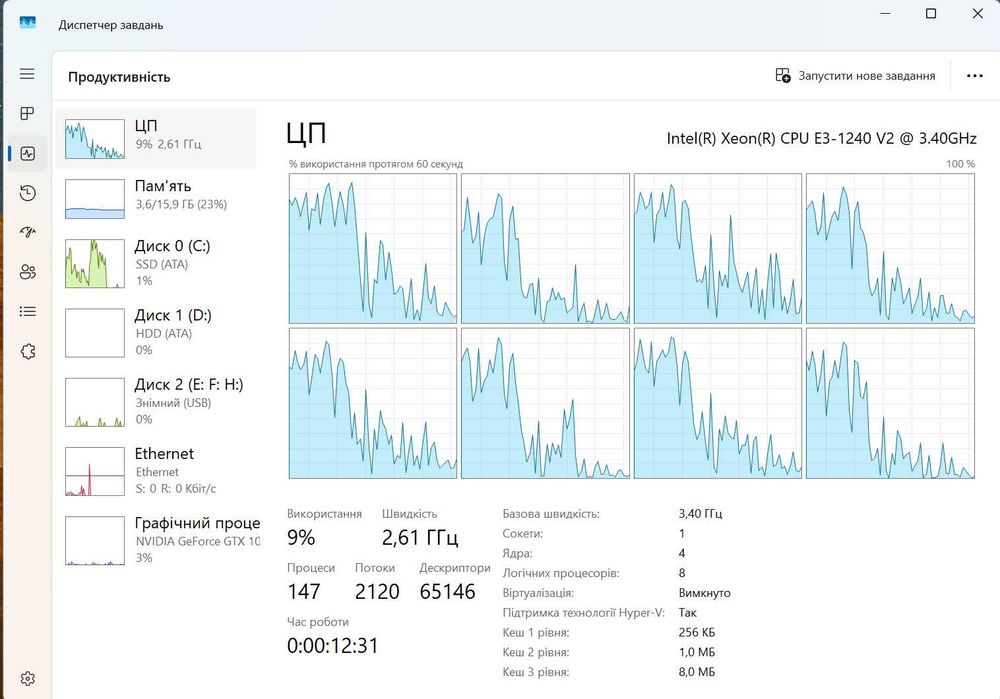Image resolution: width=1000 pixels, height=699 pixels.
Task: Open the Processes page icon
Action: 27,114
